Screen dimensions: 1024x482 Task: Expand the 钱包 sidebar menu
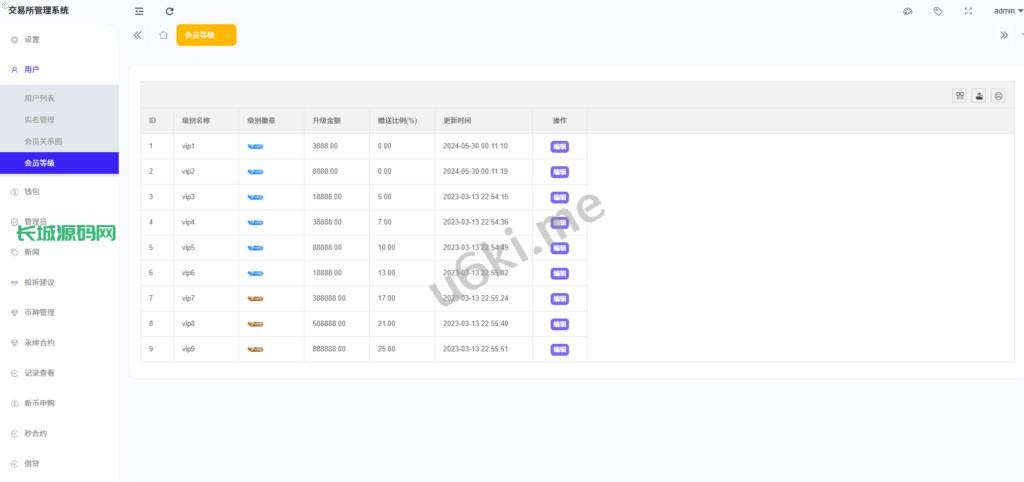coord(32,191)
